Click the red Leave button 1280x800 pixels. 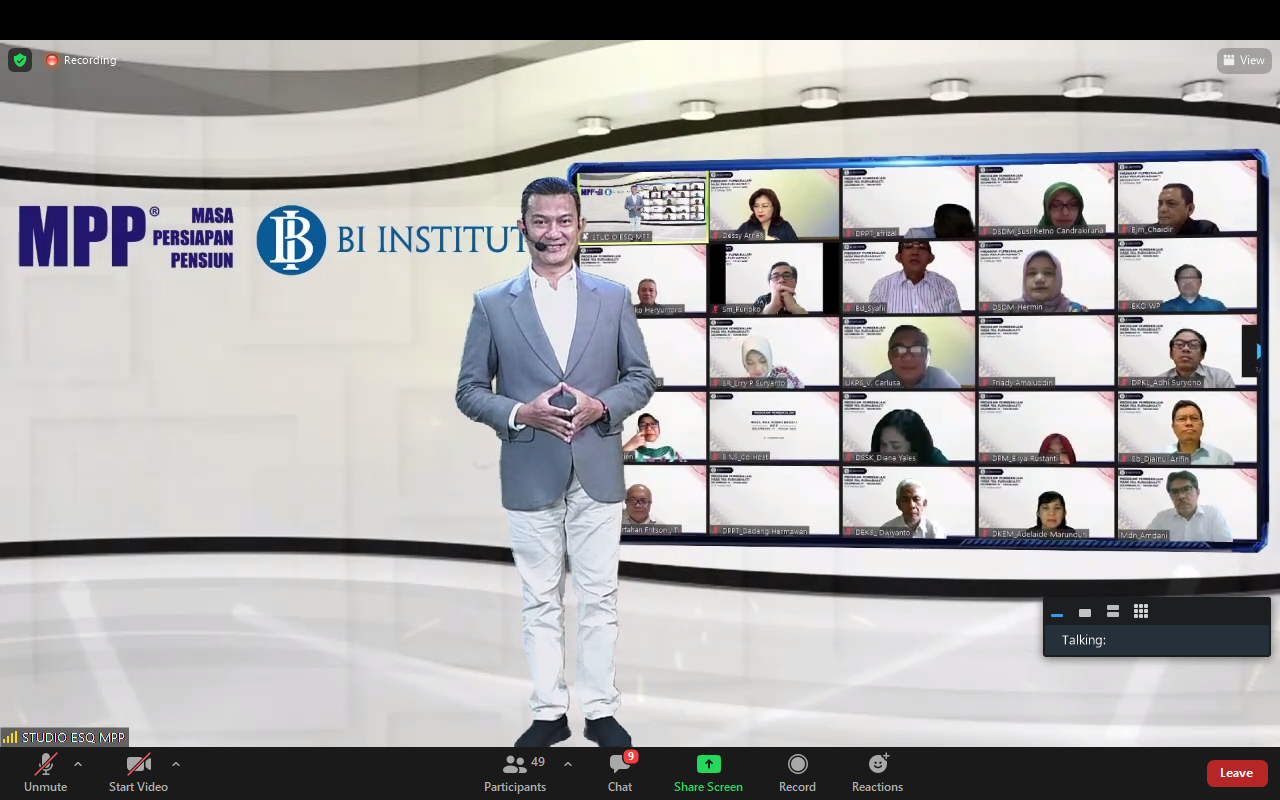(1236, 773)
